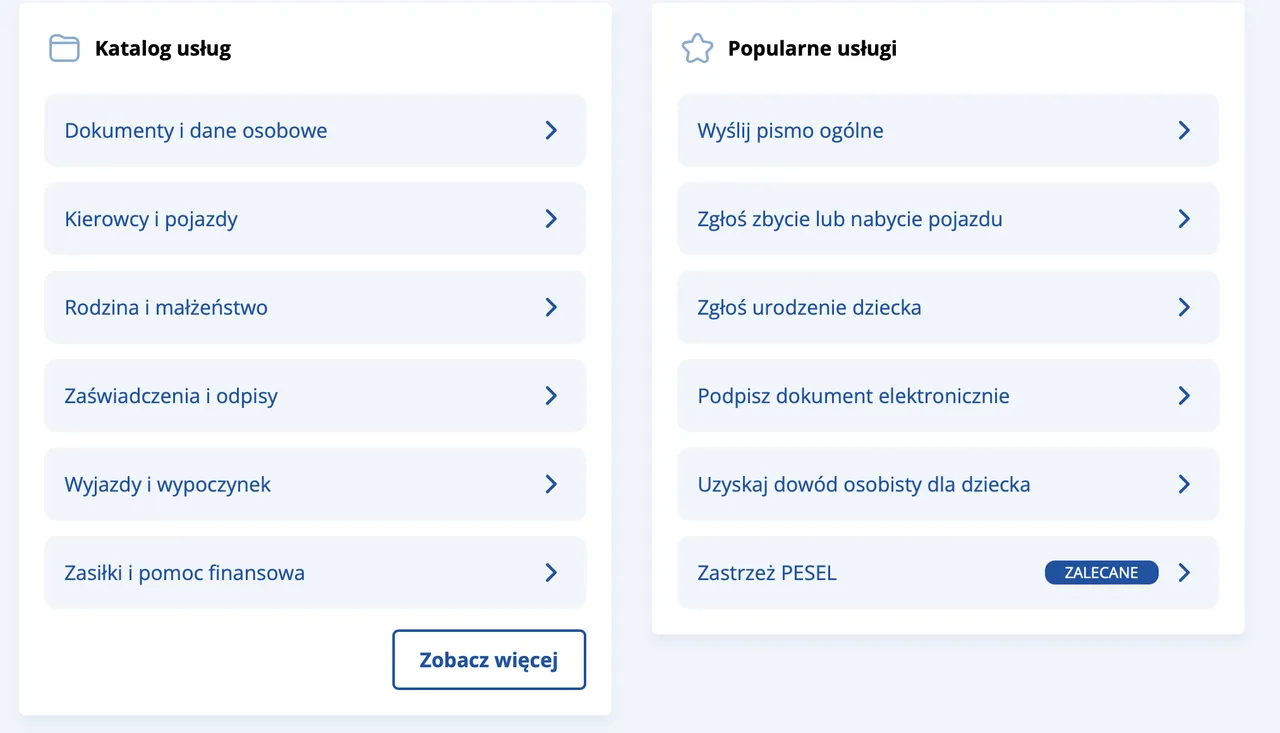1280x733 pixels.
Task: Click the Zobacz więcej button
Action: (488, 659)
